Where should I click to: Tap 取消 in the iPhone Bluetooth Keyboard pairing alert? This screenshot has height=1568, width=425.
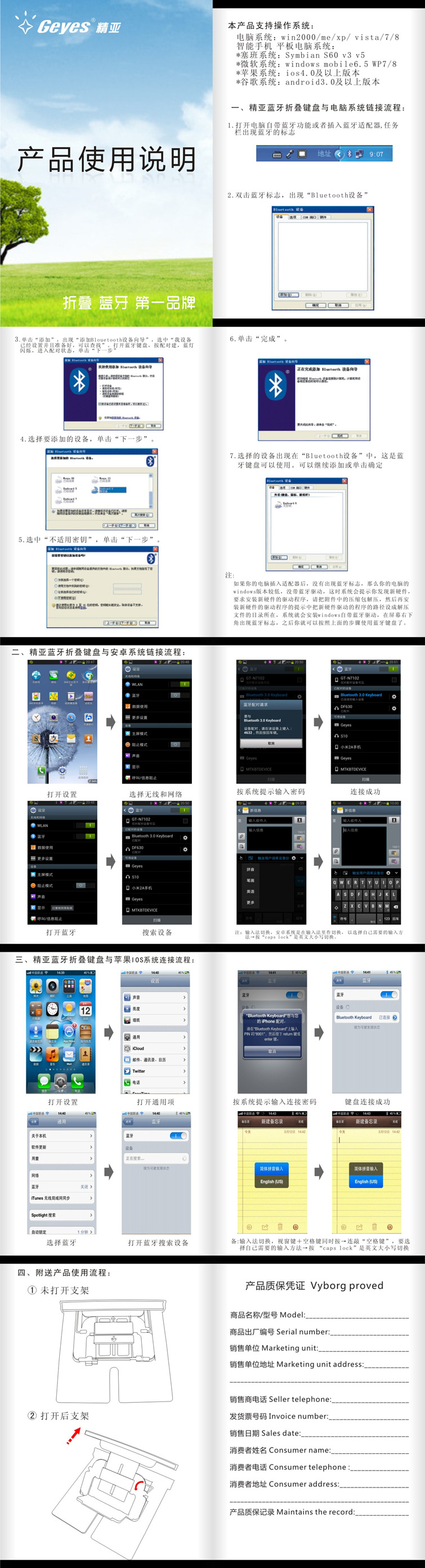pos(272,1051)
